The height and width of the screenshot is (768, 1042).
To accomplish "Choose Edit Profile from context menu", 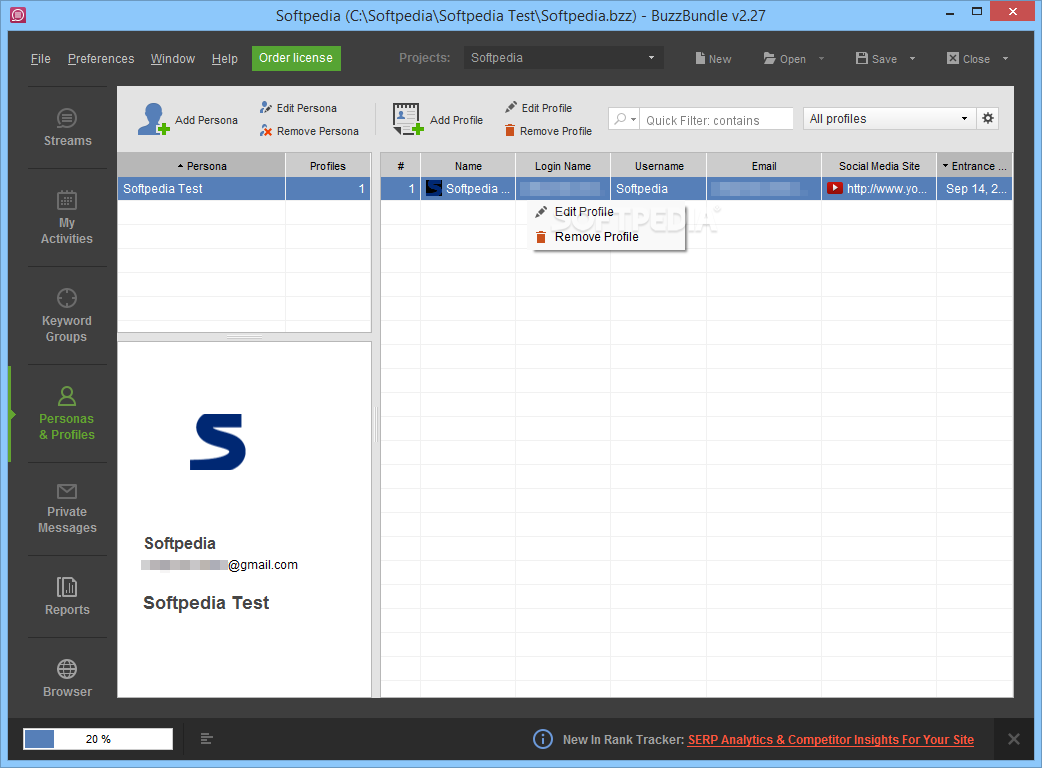I will coord(583,212).
